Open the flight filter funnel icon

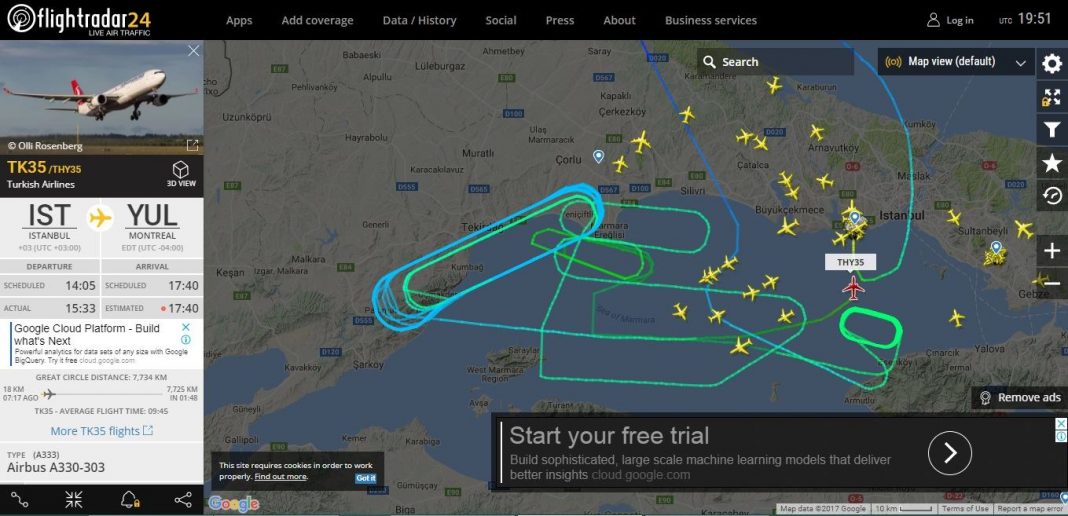coord(1052,129)
